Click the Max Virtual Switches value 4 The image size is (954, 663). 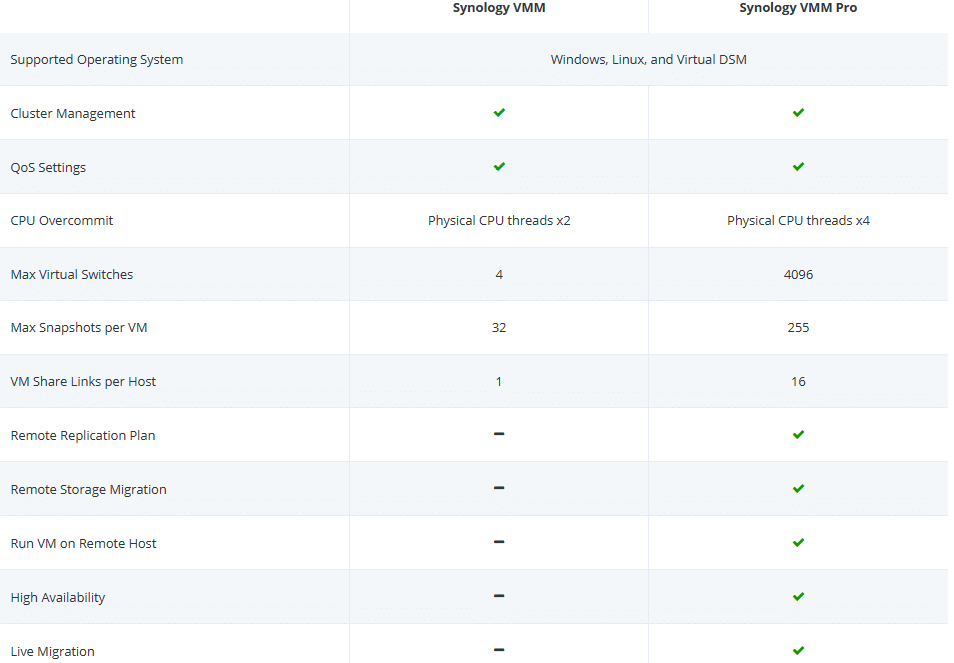click(499, 274)
